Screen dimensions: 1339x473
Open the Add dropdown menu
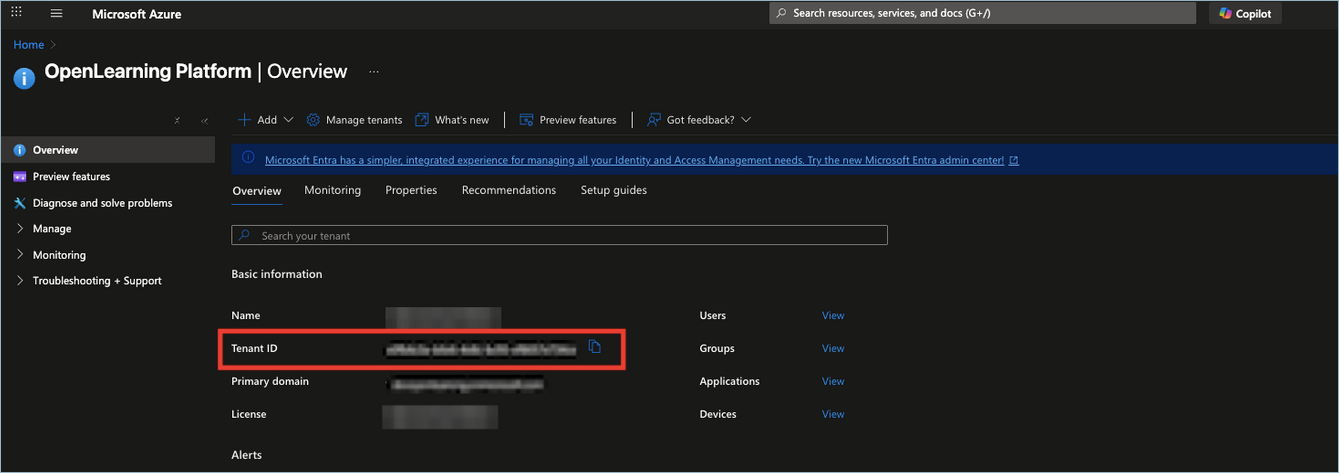tap(265, 120)
